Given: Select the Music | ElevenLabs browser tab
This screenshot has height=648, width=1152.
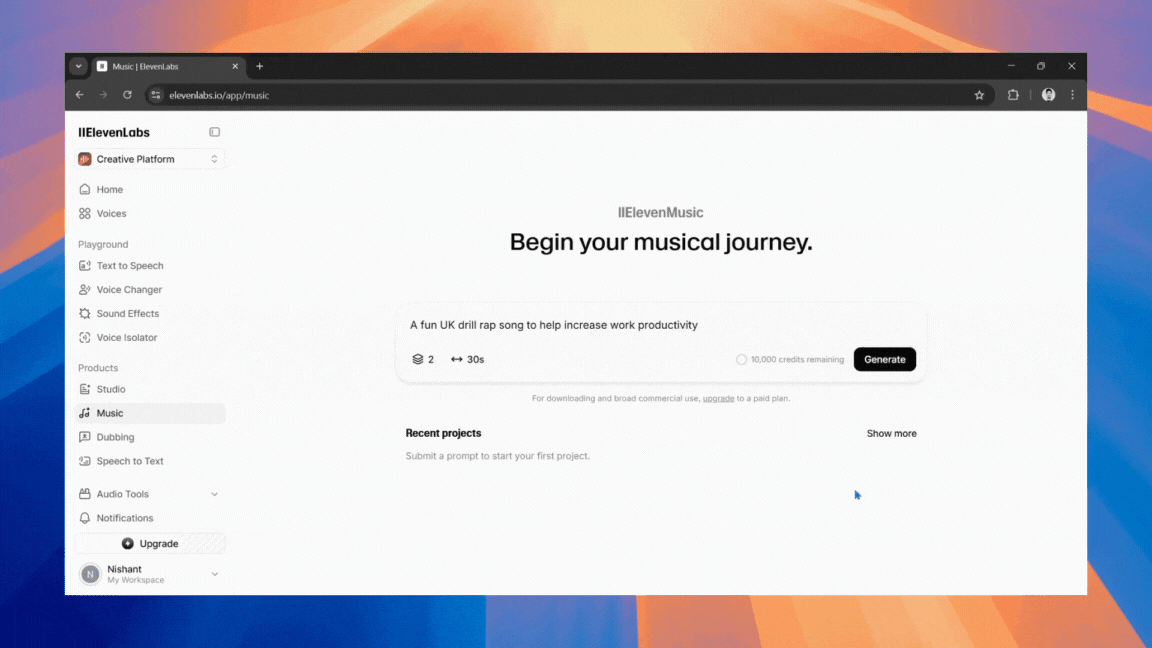Looking at the screenshot, I should (168, 66).
